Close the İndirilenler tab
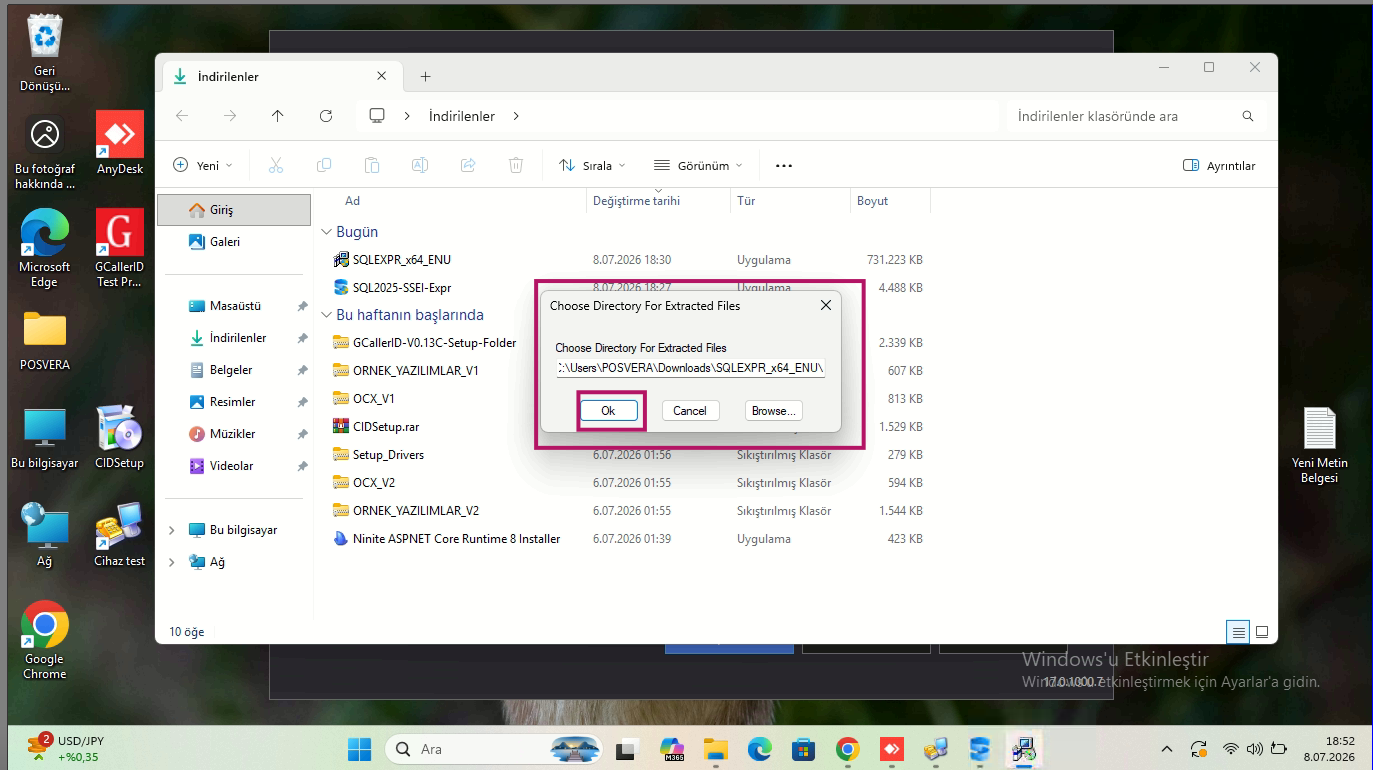The image size is (1373, 770). click(x=382, y=76)
